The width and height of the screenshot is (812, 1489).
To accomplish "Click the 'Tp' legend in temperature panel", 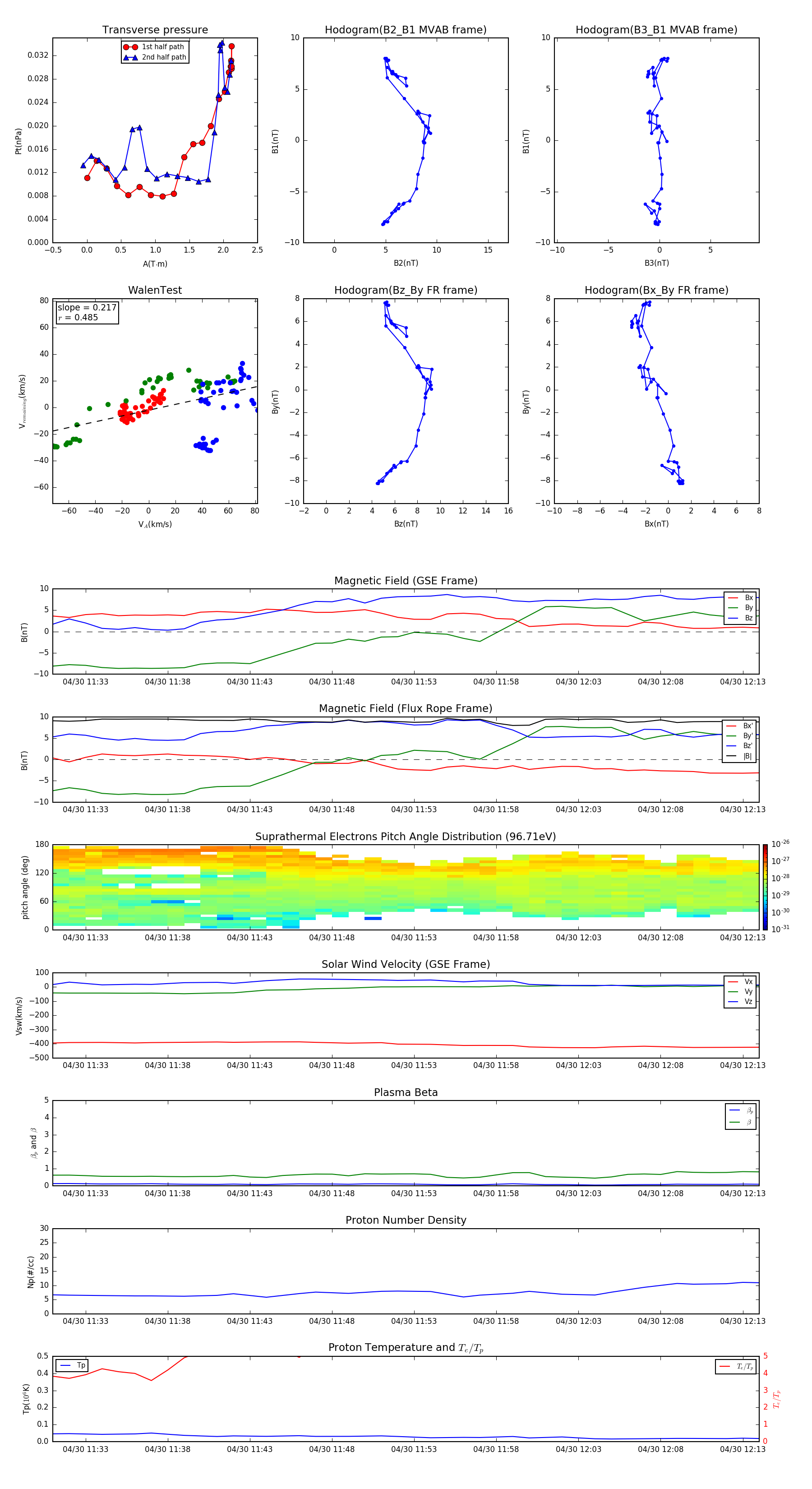I will coord(72,1365).
